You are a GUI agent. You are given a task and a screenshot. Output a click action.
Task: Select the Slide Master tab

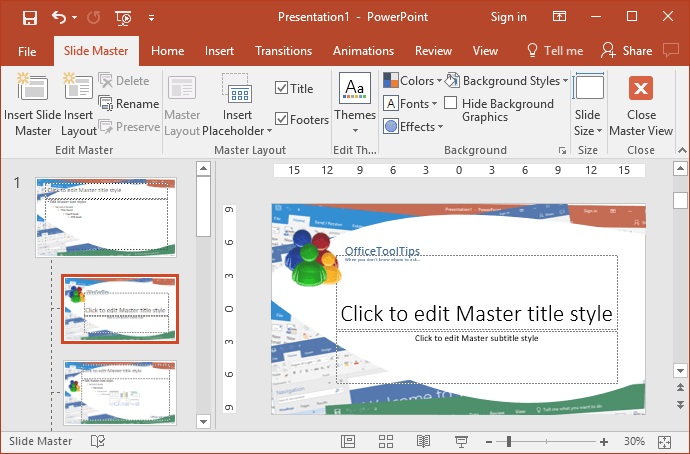coord(96,51)
